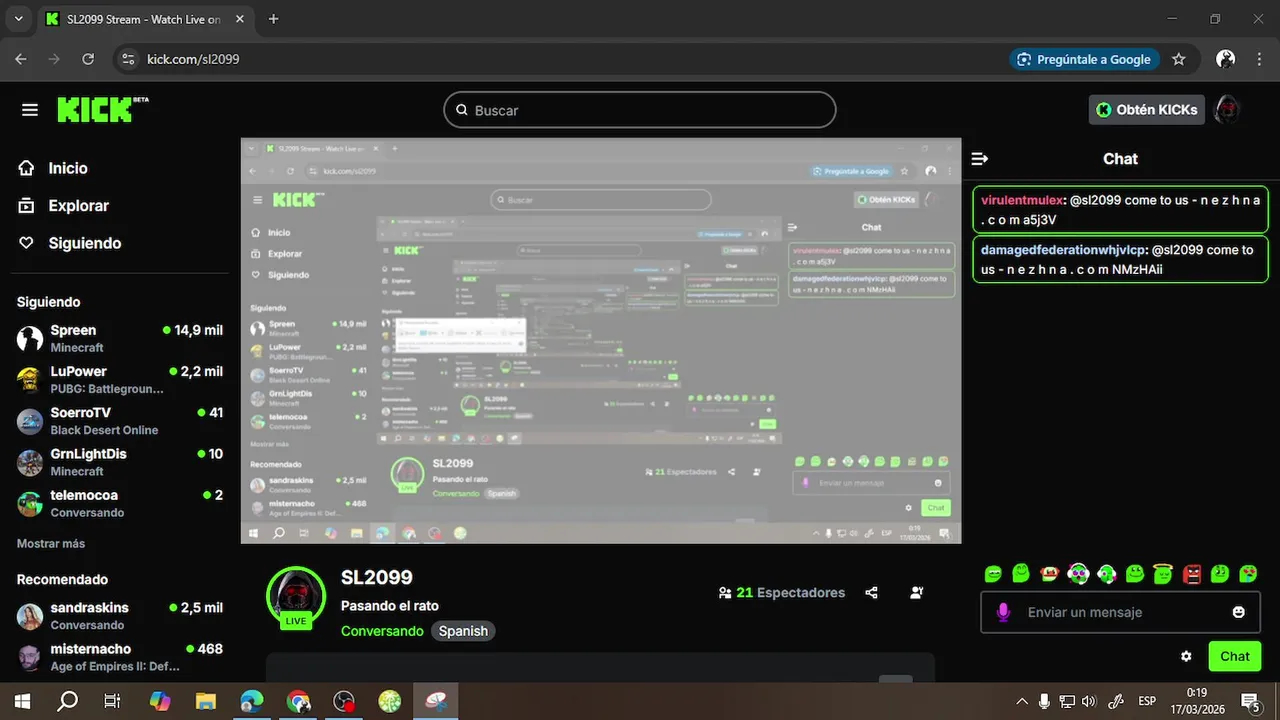This screenshot has width=1280, height=720.
Task: Click the SL2099 live avatar
Action: [x=296, y=597]
